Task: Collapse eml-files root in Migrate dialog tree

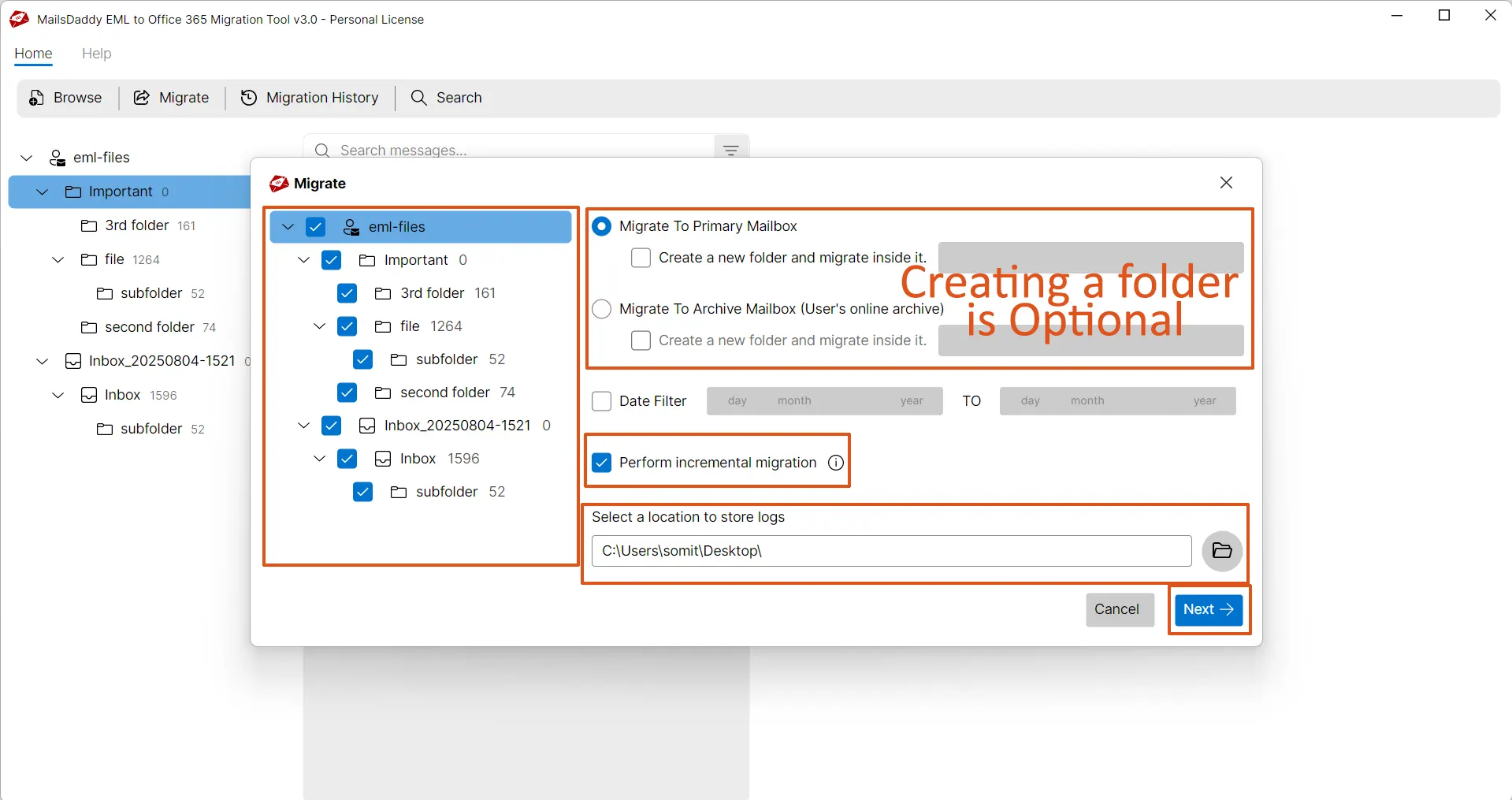Action: click(288, 227)
